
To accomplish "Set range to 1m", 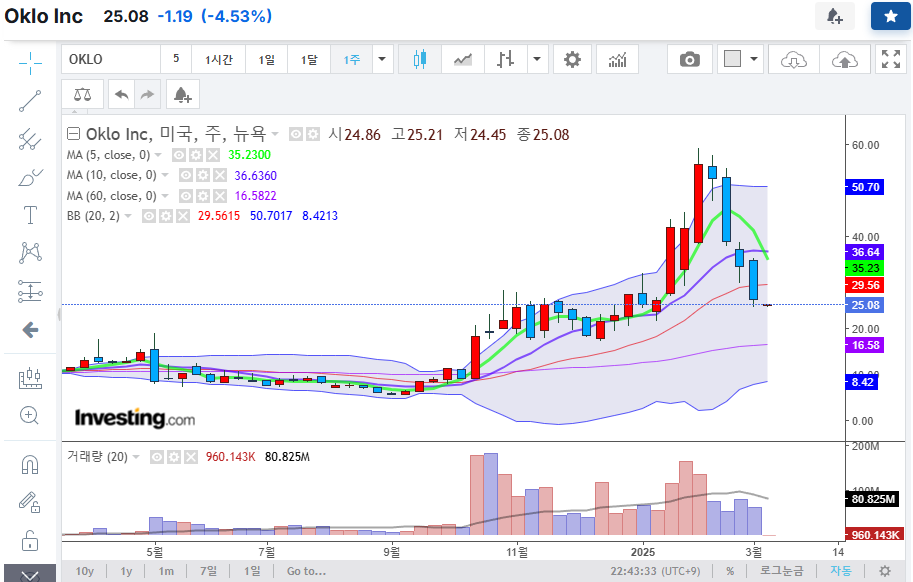I will coord(166,571).
